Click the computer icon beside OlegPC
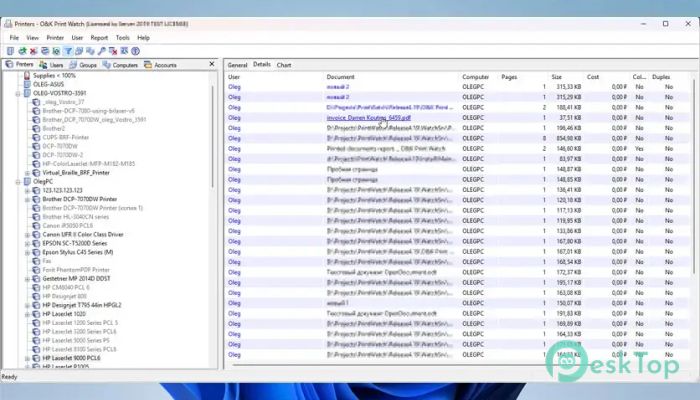 pos(27,181)
